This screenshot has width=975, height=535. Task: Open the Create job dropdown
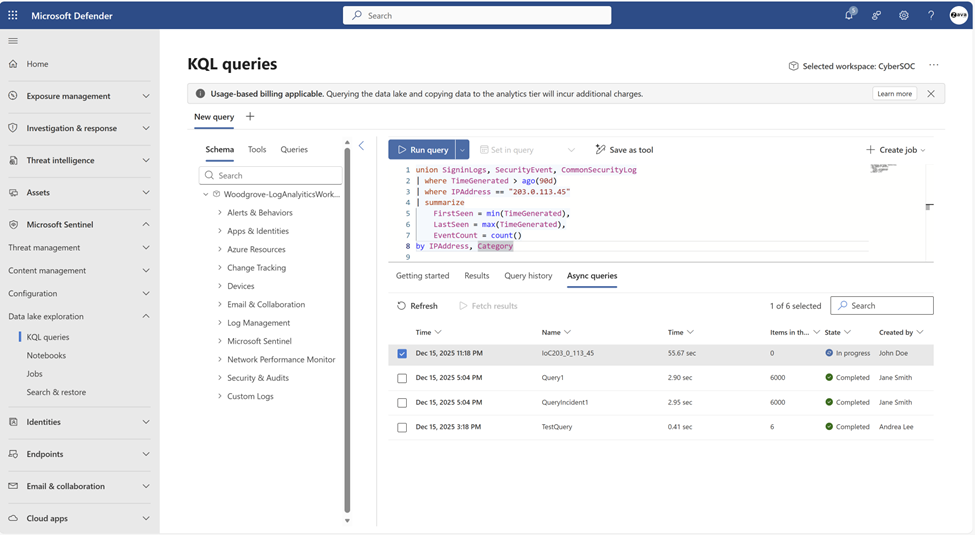(896, 150)
